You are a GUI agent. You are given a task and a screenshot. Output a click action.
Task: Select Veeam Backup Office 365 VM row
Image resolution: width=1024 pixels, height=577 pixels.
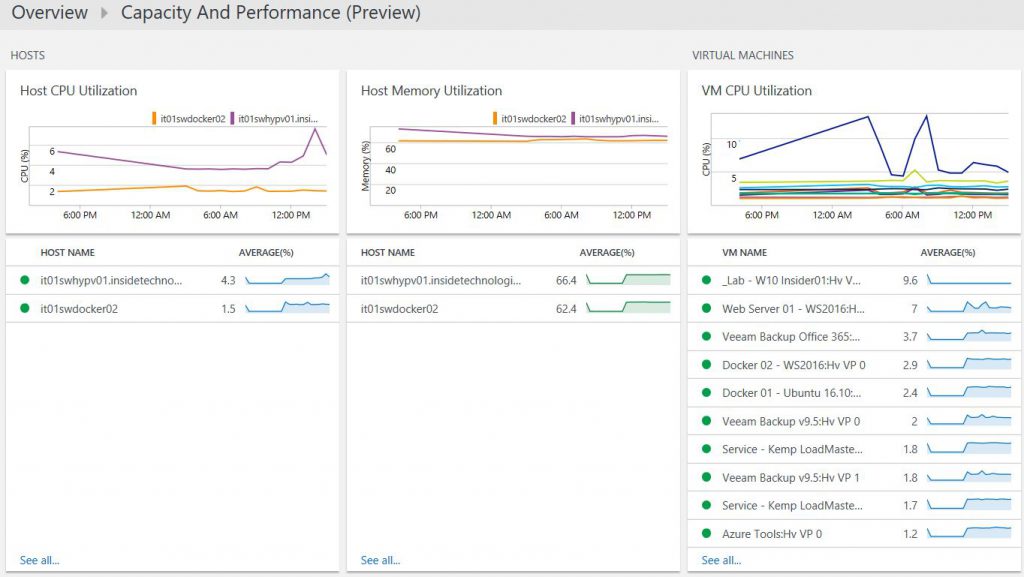[854, 336]
